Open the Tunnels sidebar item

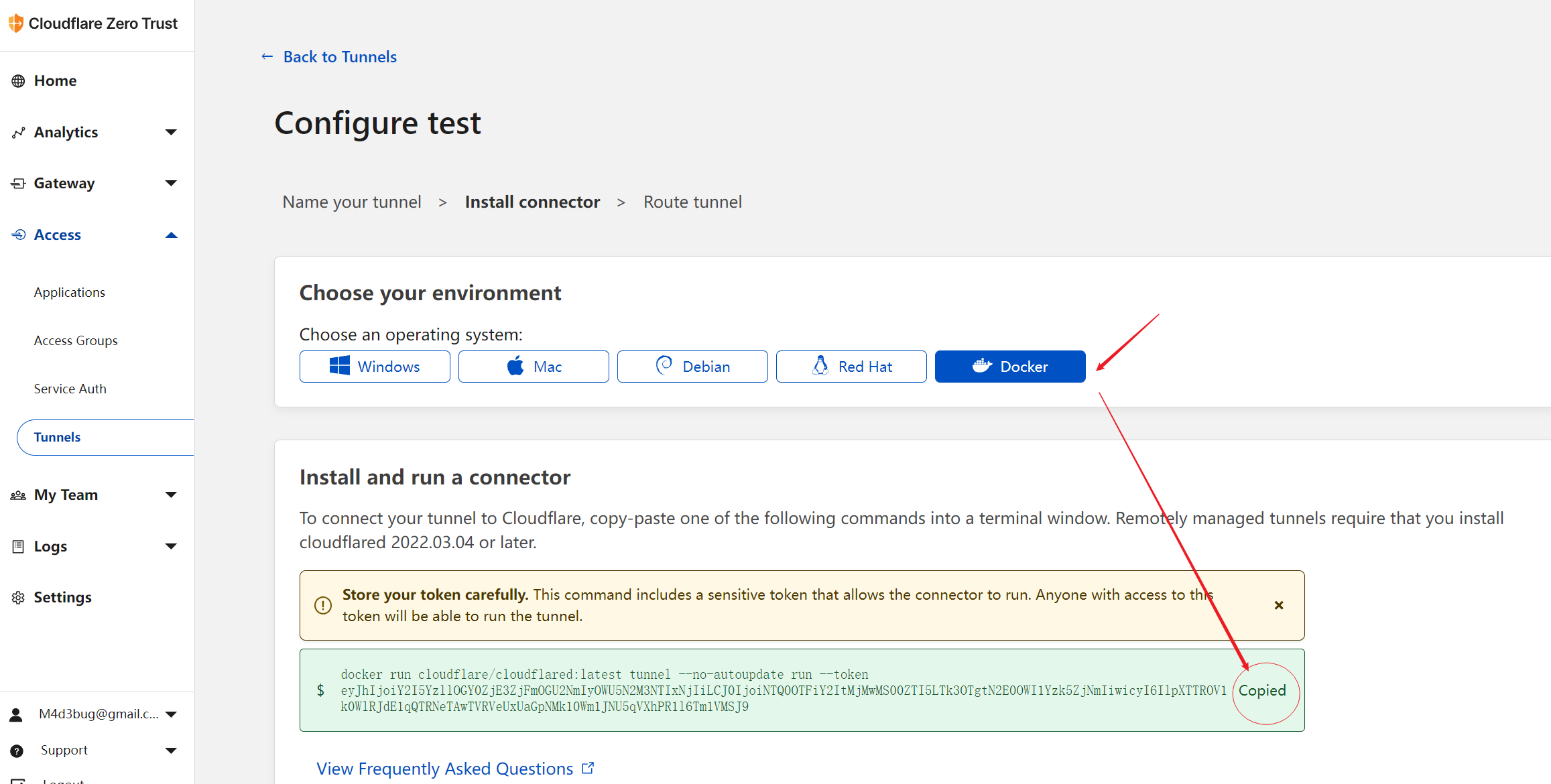click(58, 438)
